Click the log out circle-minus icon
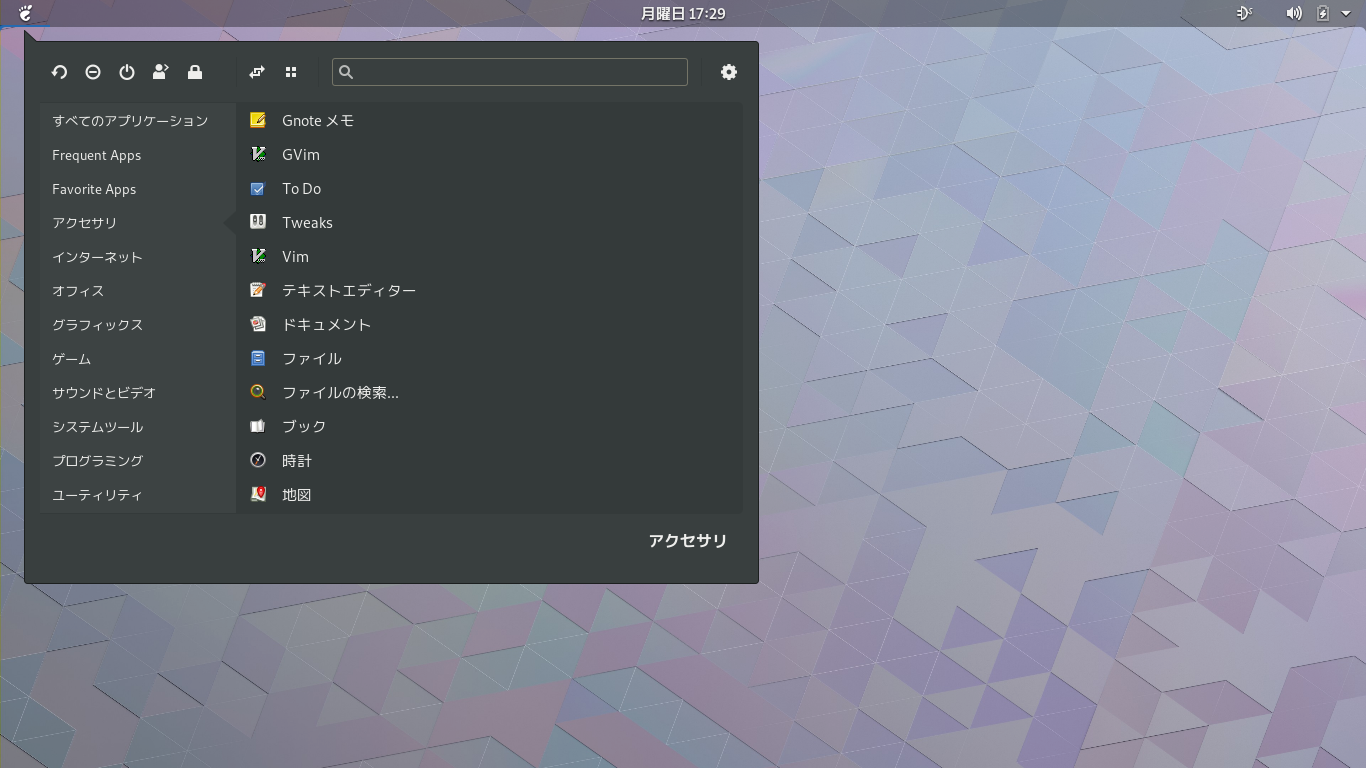Image resolution: width=1366 pixels, height=768 pixels. pyautogui.click(x=93, y=72)
